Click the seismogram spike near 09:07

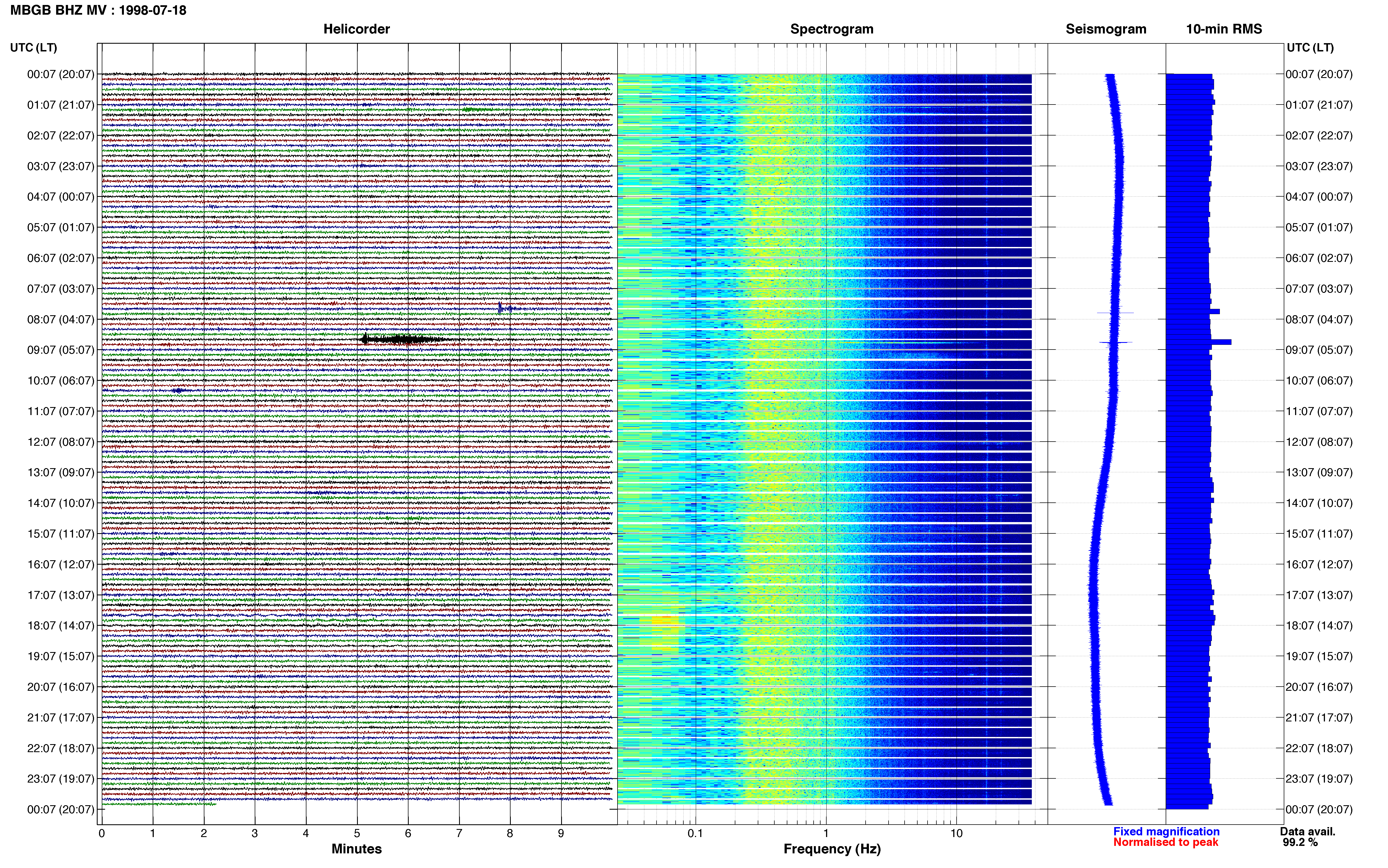(1115, 343)
